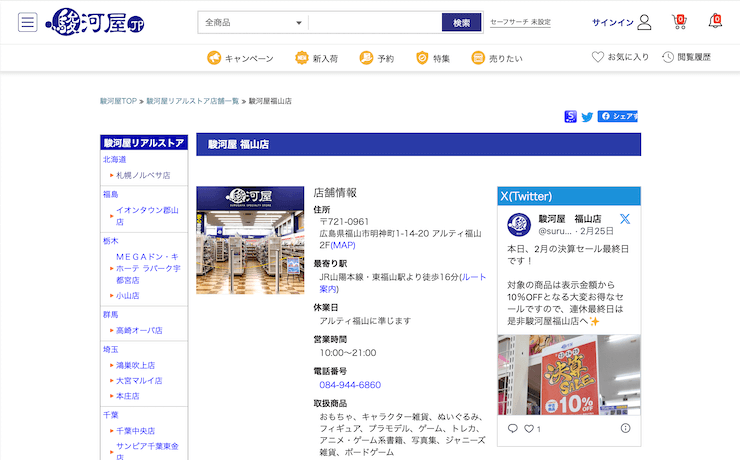Select 大宮マルイ店 in sidebar

(x=139, y=380)
